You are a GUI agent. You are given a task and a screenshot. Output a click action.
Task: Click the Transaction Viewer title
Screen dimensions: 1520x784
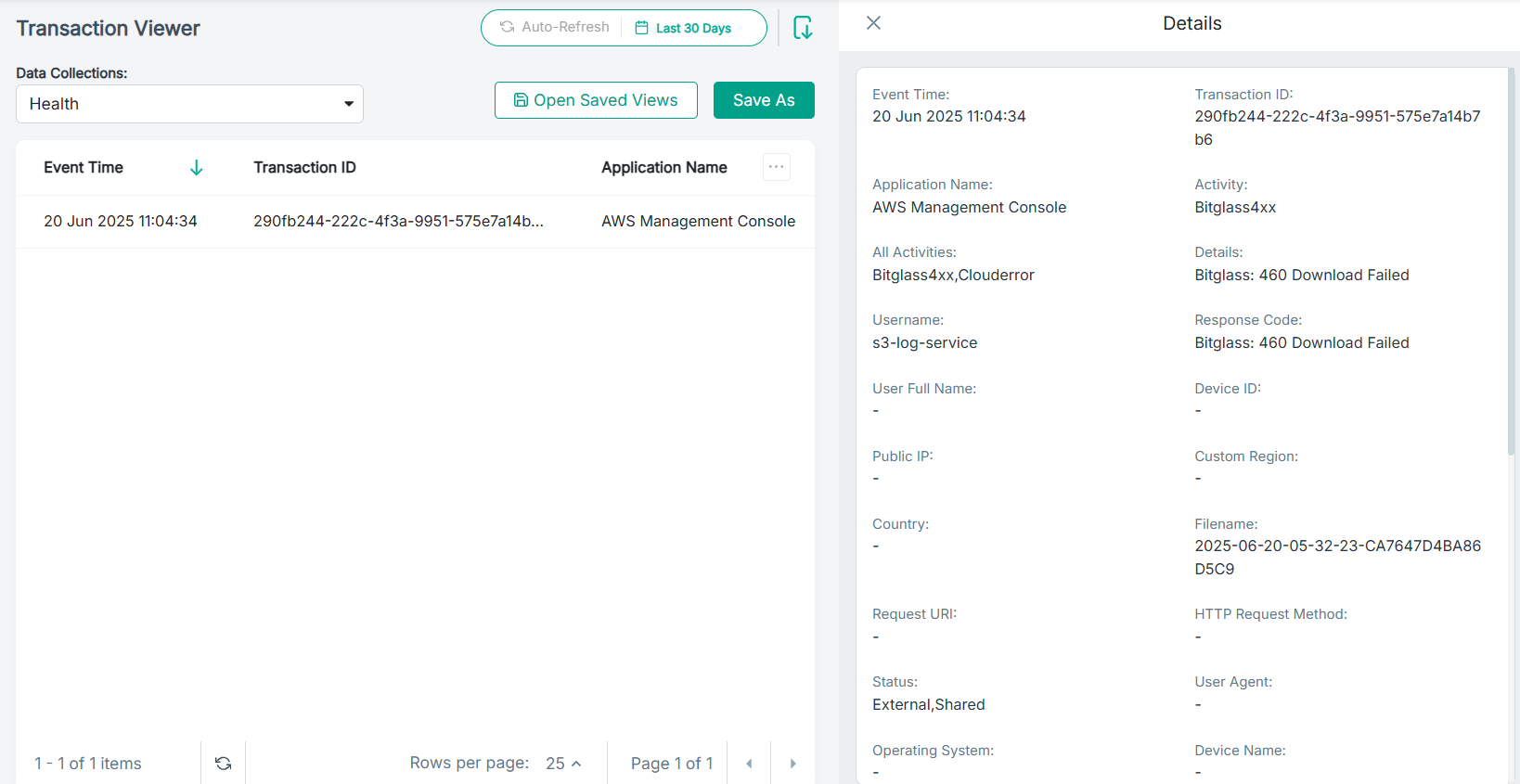108,29
